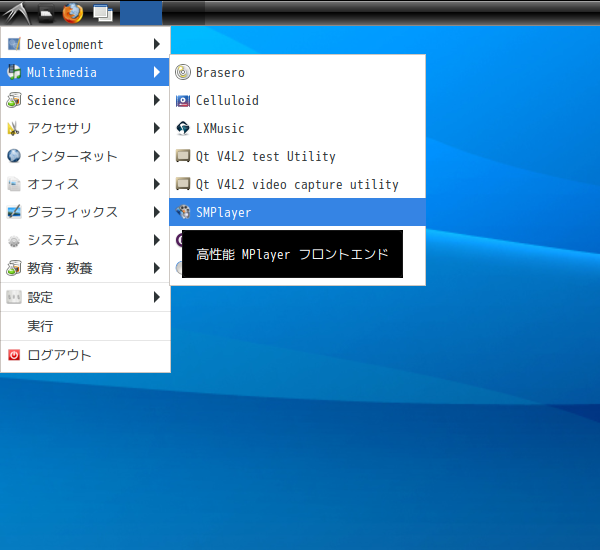Launch the file manager from the panel
Viewport: 600px width, 550px height.
point(46,13)
